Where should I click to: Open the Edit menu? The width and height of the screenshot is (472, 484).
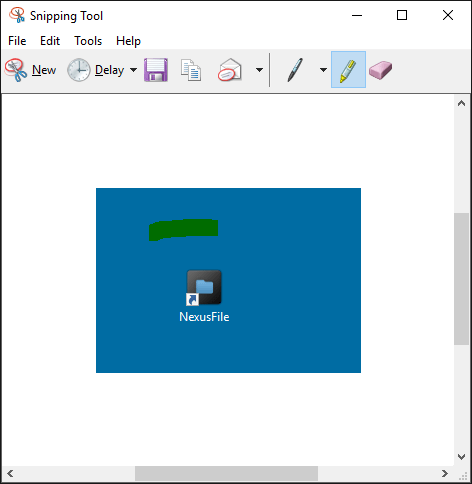50,41
